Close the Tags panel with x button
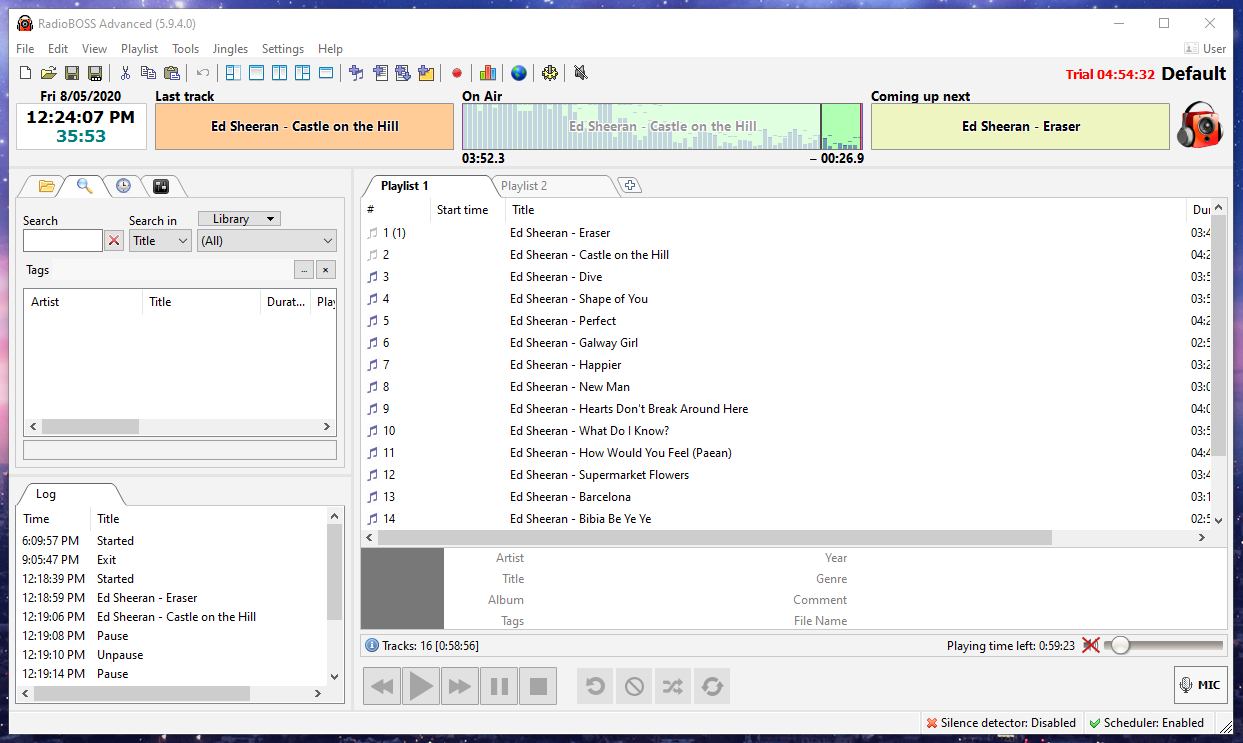The height and width of the screenshot is (743, 1243). pos(326,270)
